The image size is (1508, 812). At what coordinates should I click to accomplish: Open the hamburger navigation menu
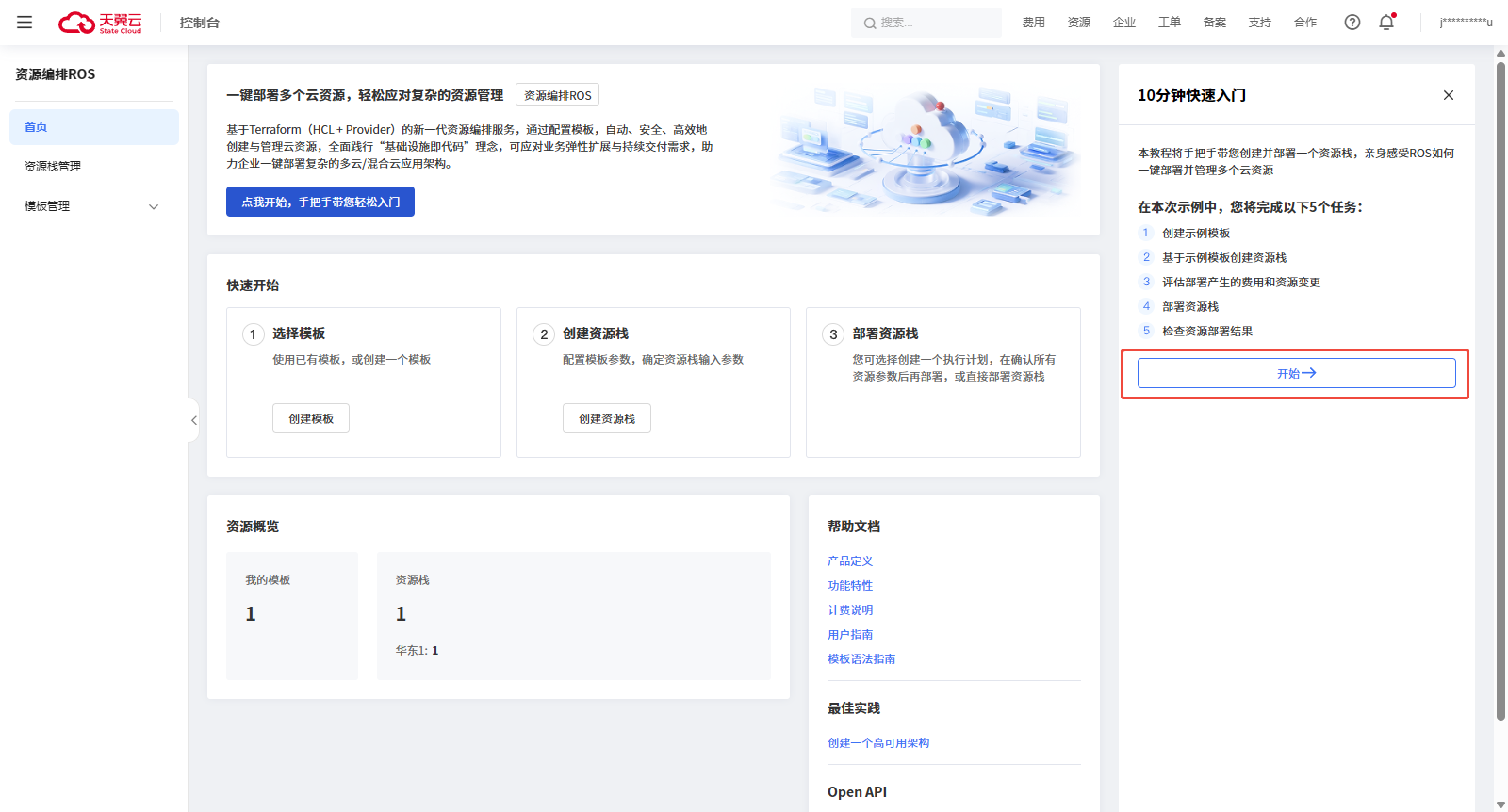(x=25, y=23)
